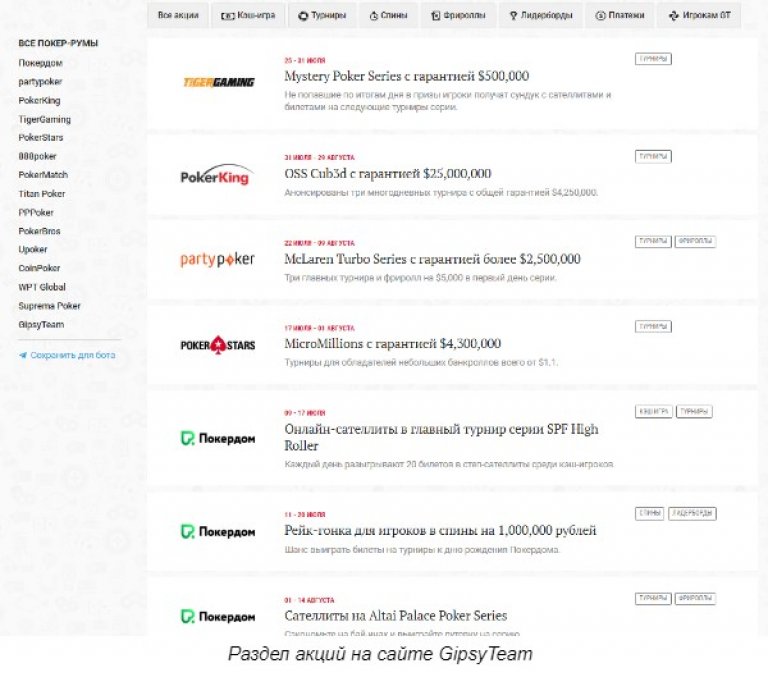Open WPT Global in the rooms list
The height and width of the screenshot is (677, 768).
click(42, 287)
